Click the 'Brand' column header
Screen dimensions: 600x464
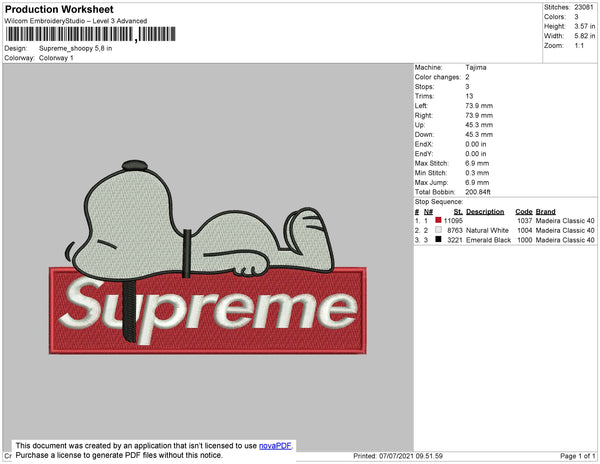coord(545,212)
